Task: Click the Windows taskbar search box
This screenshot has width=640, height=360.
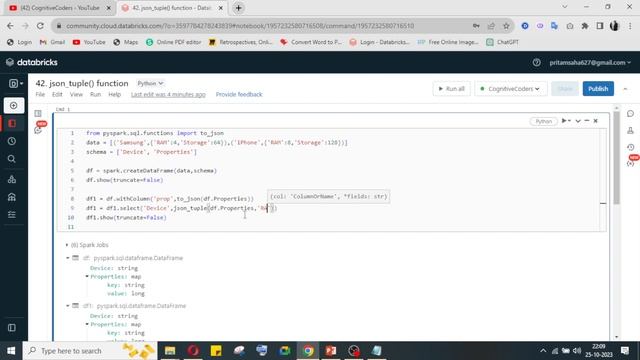Action: click(x=90, y=351)
